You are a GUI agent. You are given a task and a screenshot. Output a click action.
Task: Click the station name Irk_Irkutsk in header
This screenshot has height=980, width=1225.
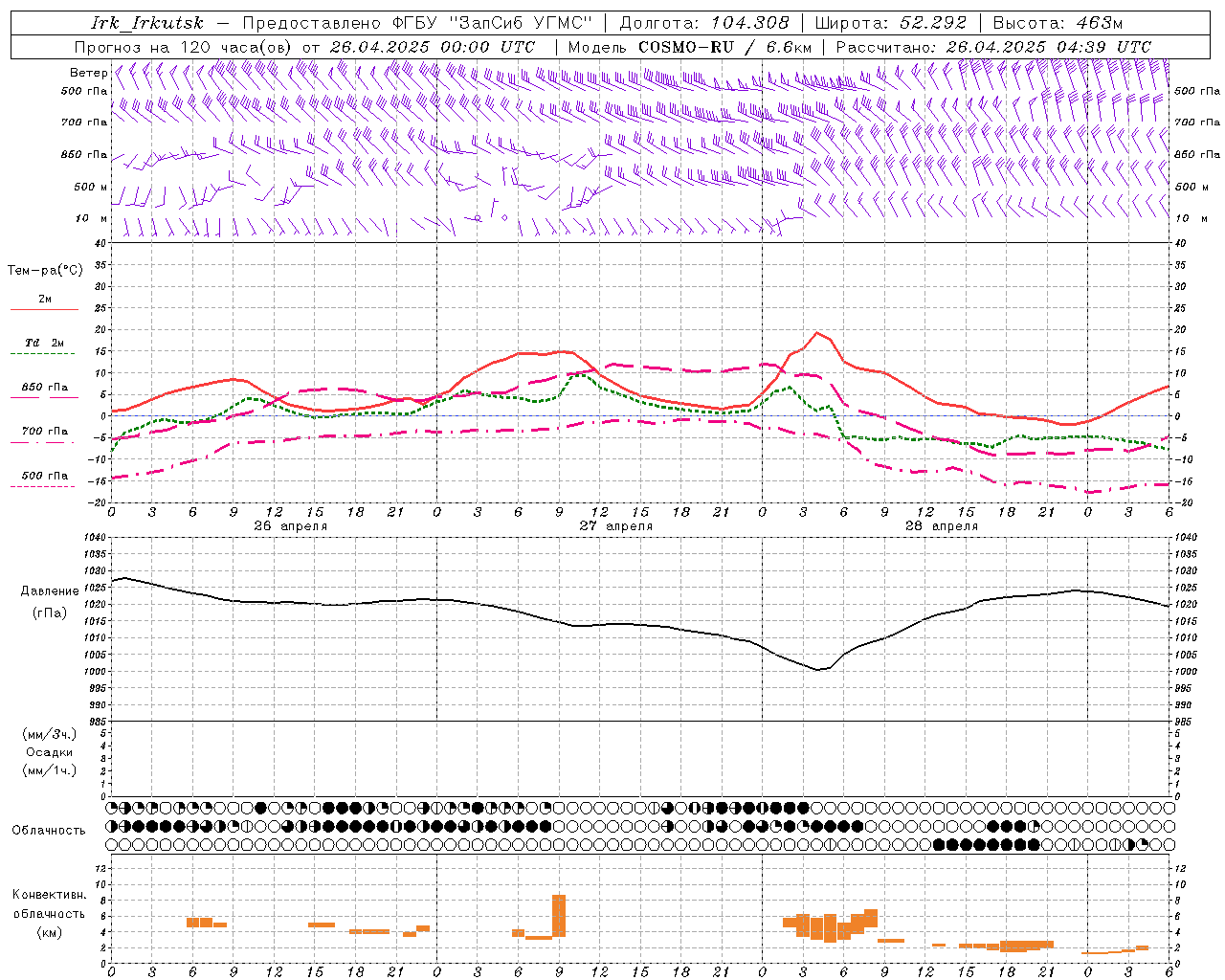(x=146, y=23)
